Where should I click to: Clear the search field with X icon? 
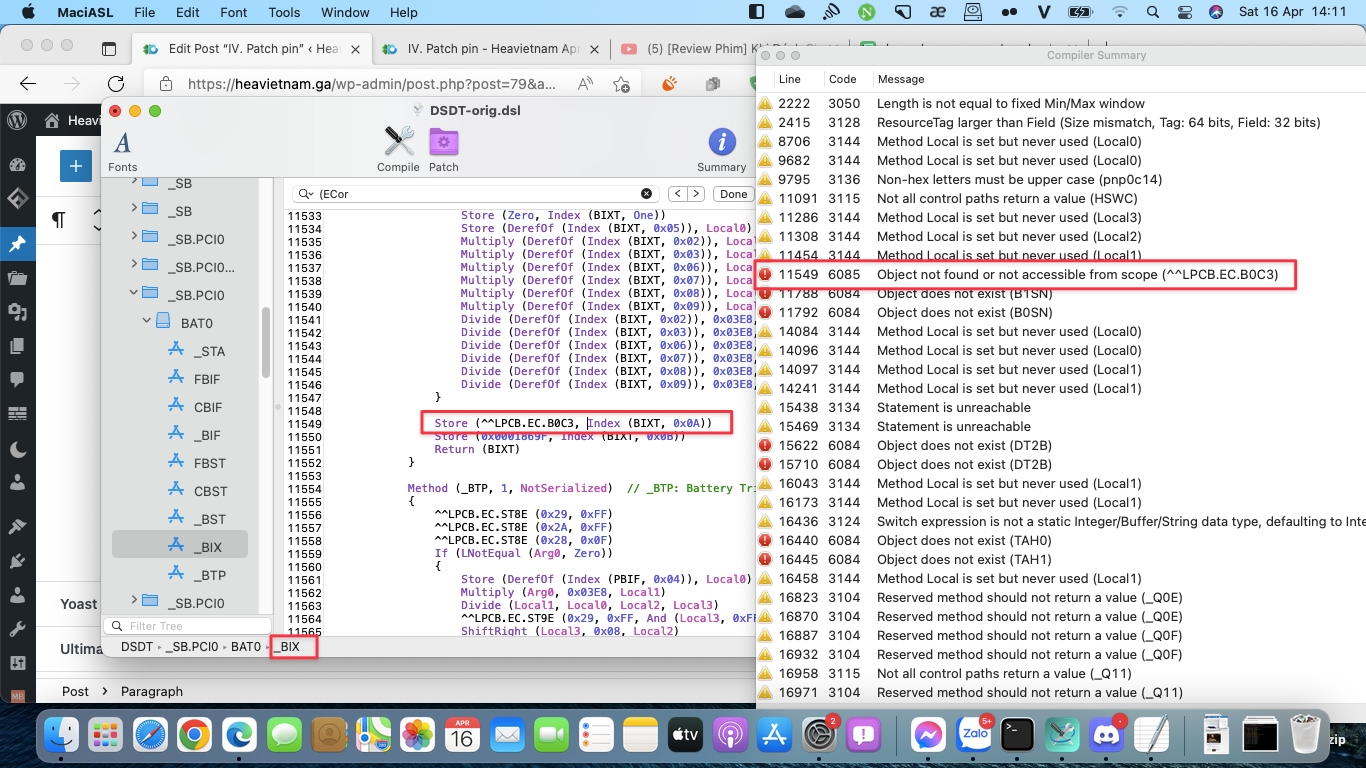click(646, 194)
